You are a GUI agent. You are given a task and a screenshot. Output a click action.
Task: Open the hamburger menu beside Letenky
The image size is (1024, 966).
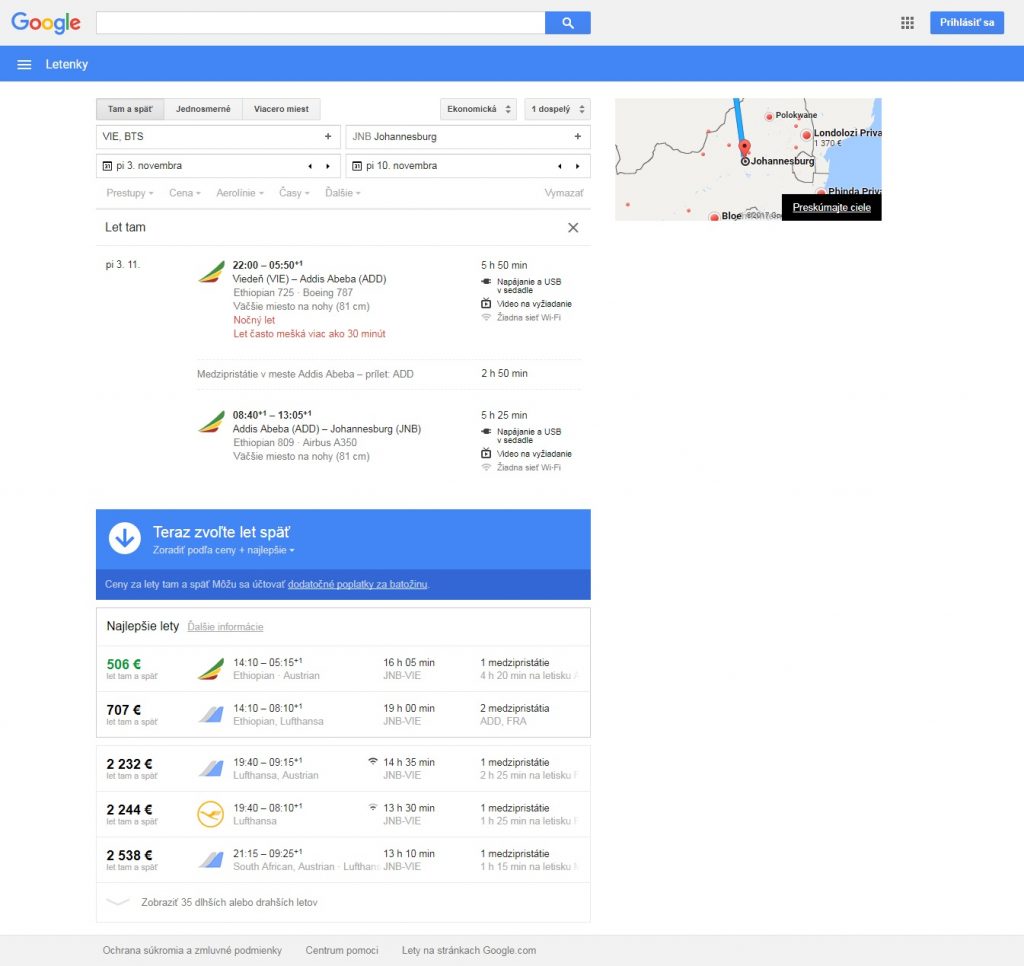click(x=24, y=64)
